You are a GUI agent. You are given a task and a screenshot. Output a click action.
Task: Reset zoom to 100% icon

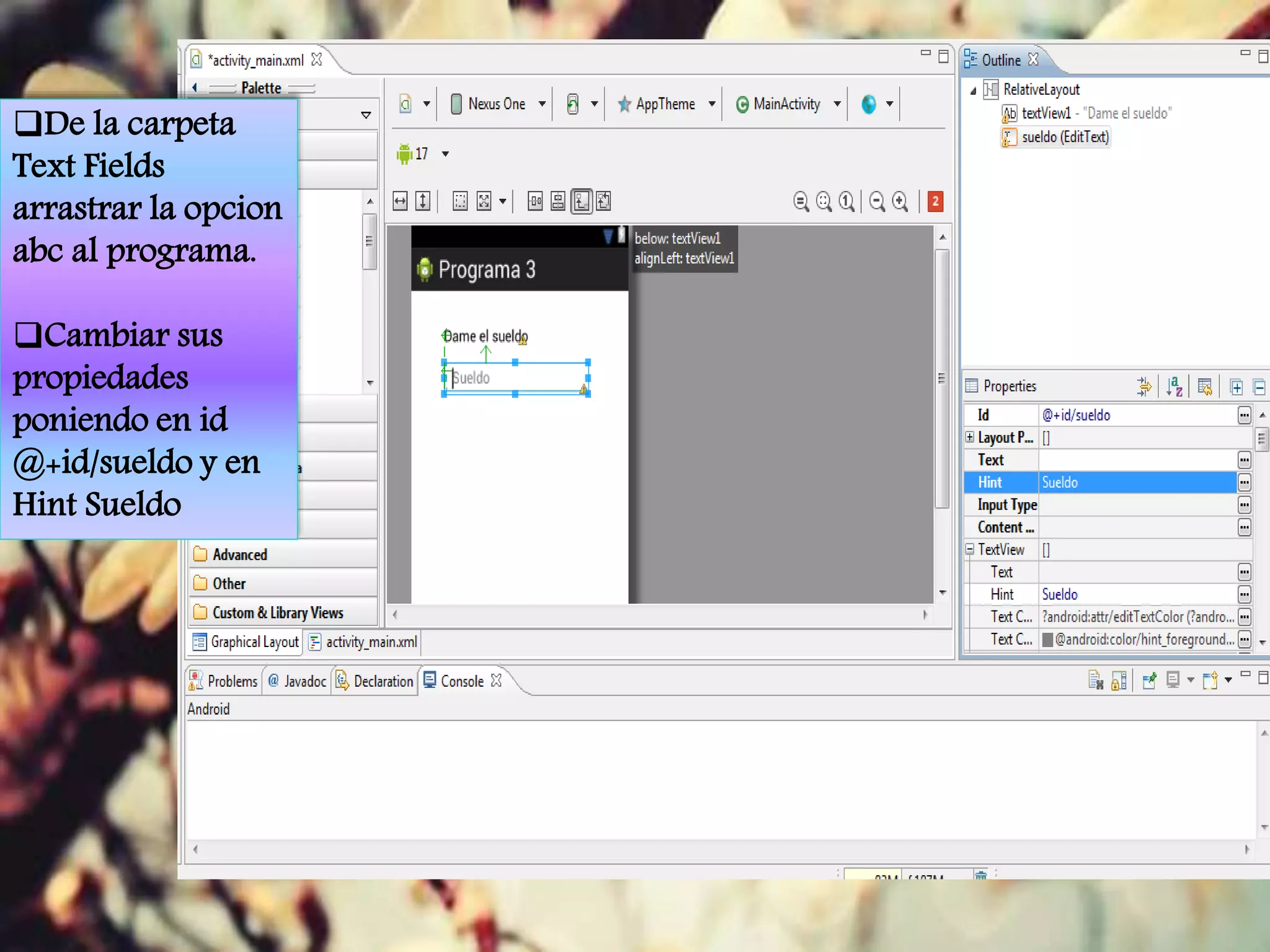[x=846, y=201]
